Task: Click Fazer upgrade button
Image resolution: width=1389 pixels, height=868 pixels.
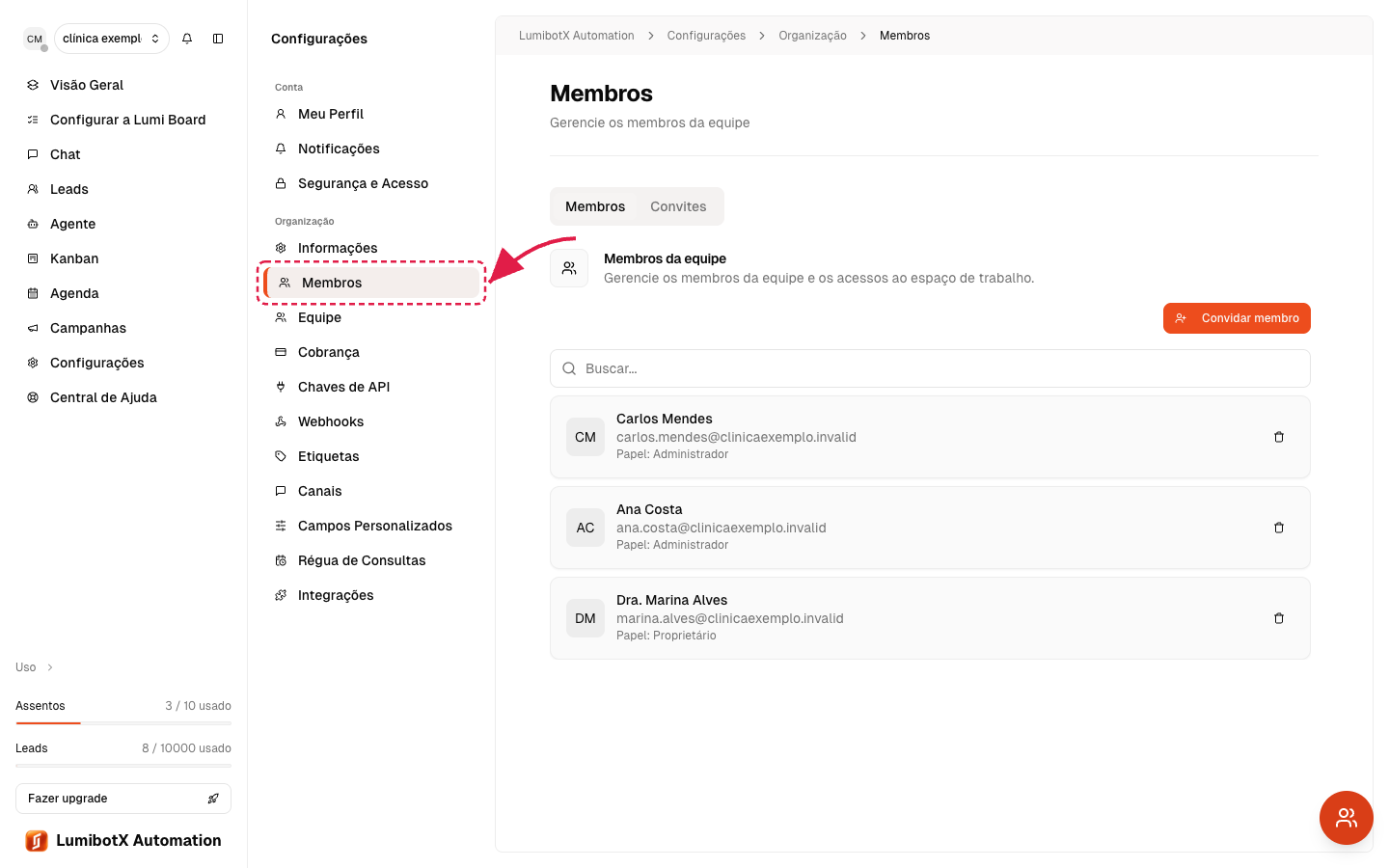Action: [123, 799]
